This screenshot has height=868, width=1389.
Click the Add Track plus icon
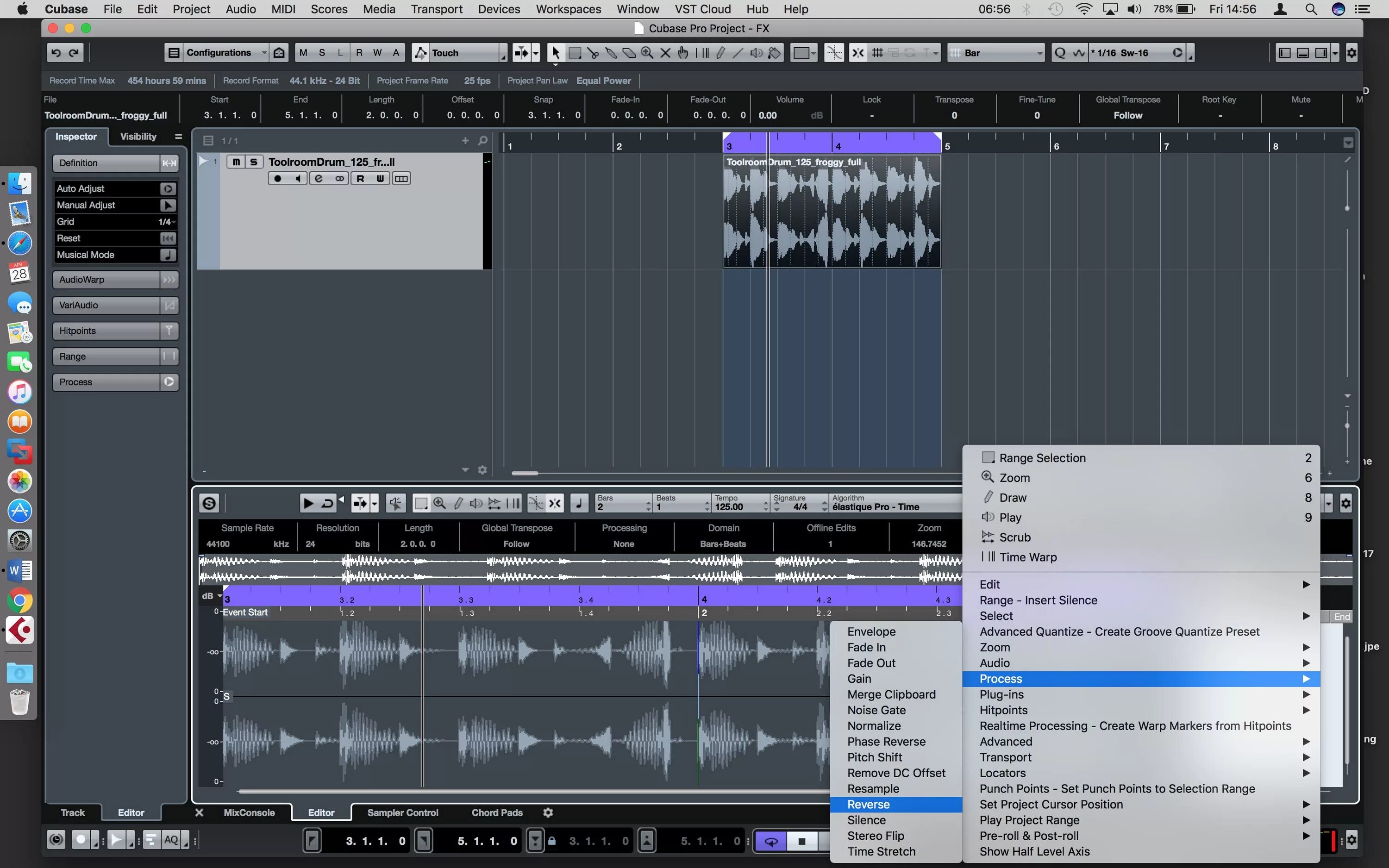click(465, 141)
